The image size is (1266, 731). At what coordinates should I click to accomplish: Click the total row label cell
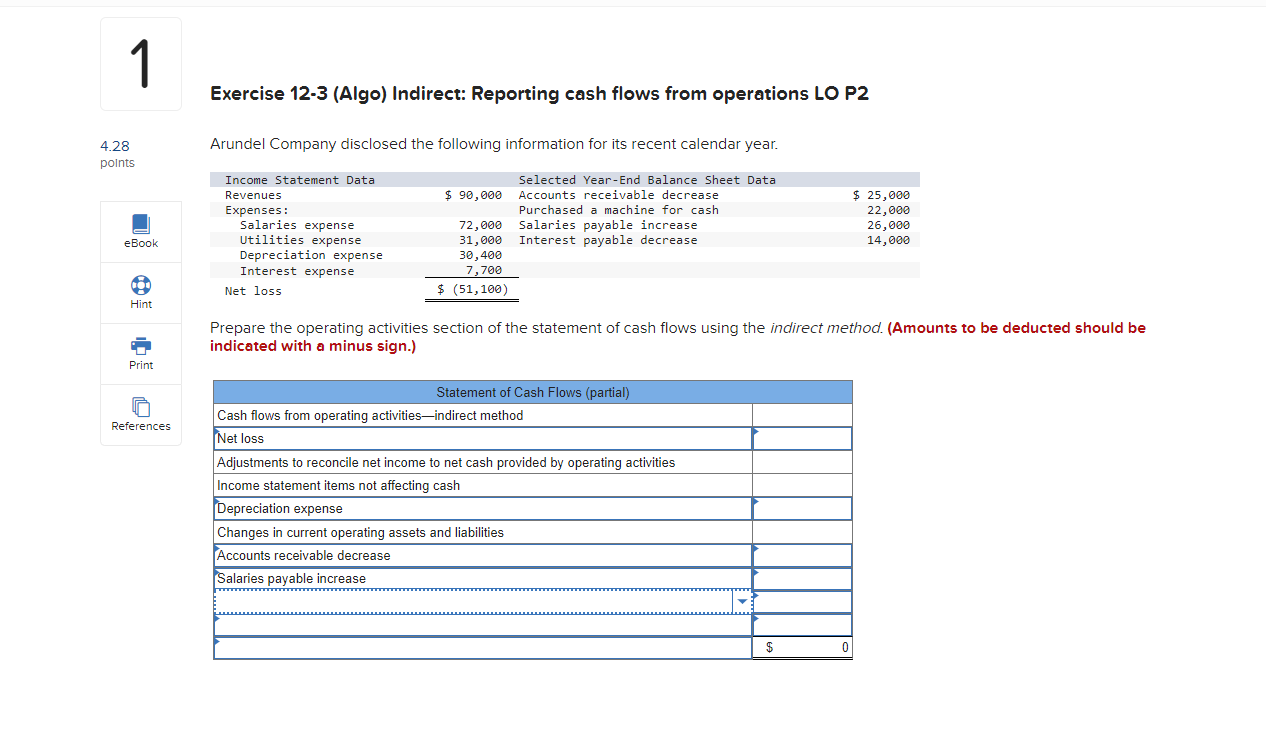click(483, 648)
